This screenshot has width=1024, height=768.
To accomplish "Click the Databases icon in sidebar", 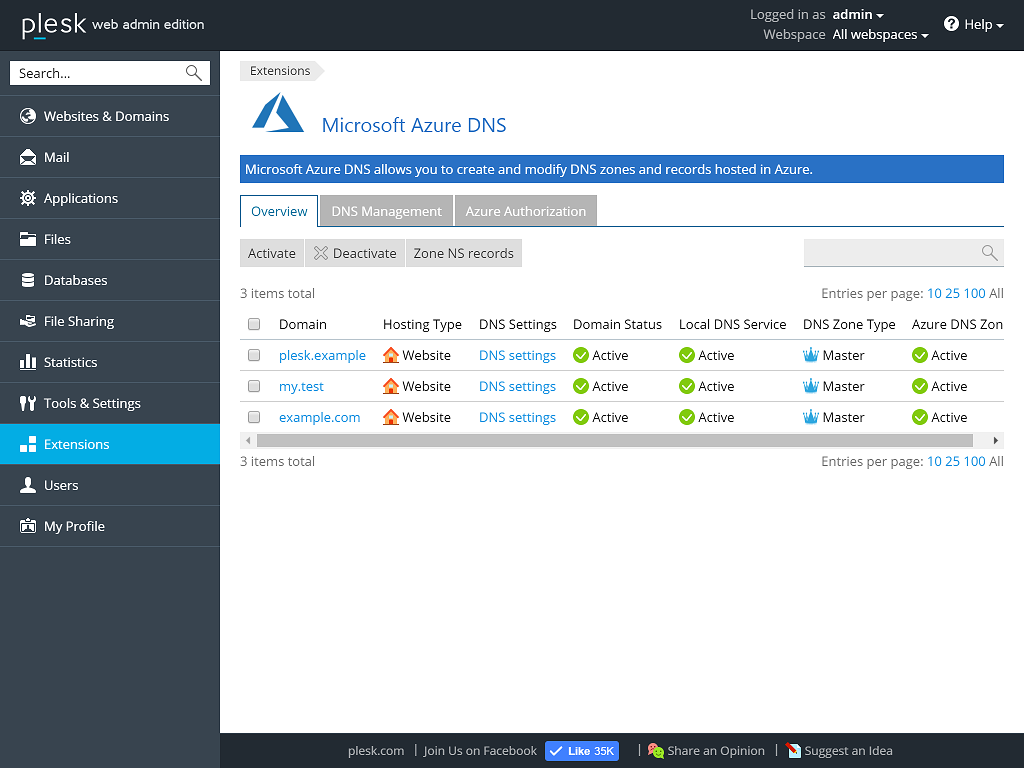I will pos(28,280).
